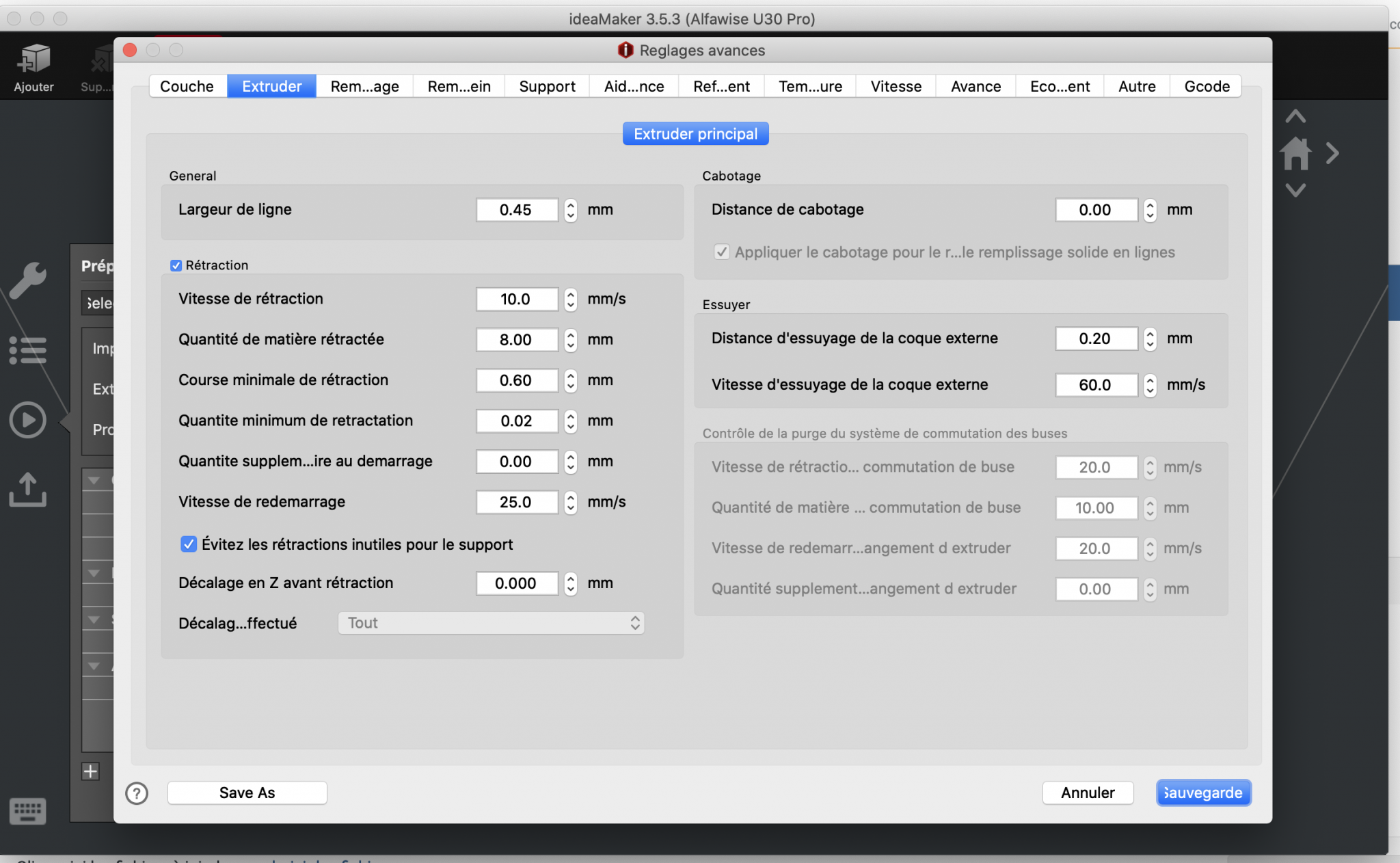
Task: Open the help question mark icon
Action: pyautogui.click(x=137, y=793)
